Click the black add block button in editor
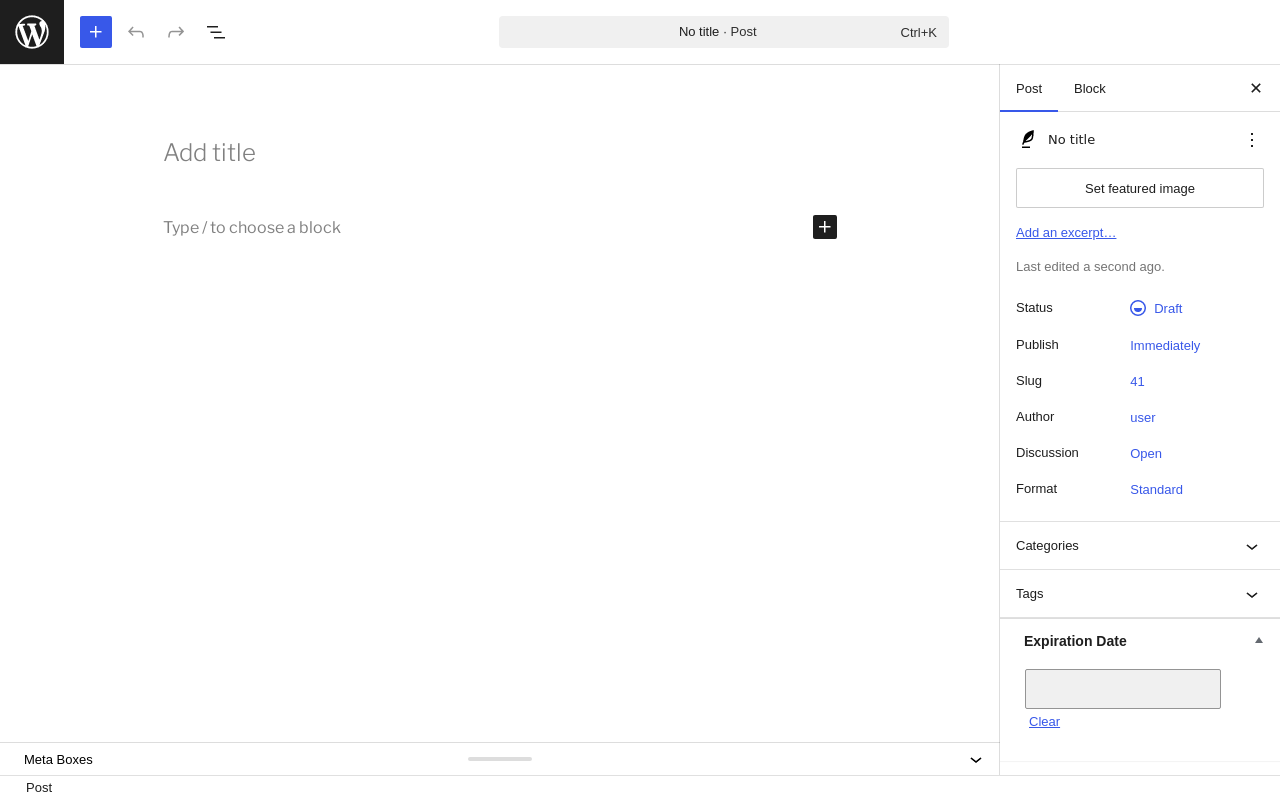Image resolution: width=1280 pixels, height=800 pixels. click(x=825, y=227)
